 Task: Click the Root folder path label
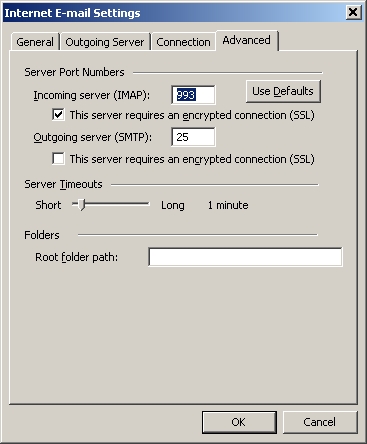tap(76, 257)
